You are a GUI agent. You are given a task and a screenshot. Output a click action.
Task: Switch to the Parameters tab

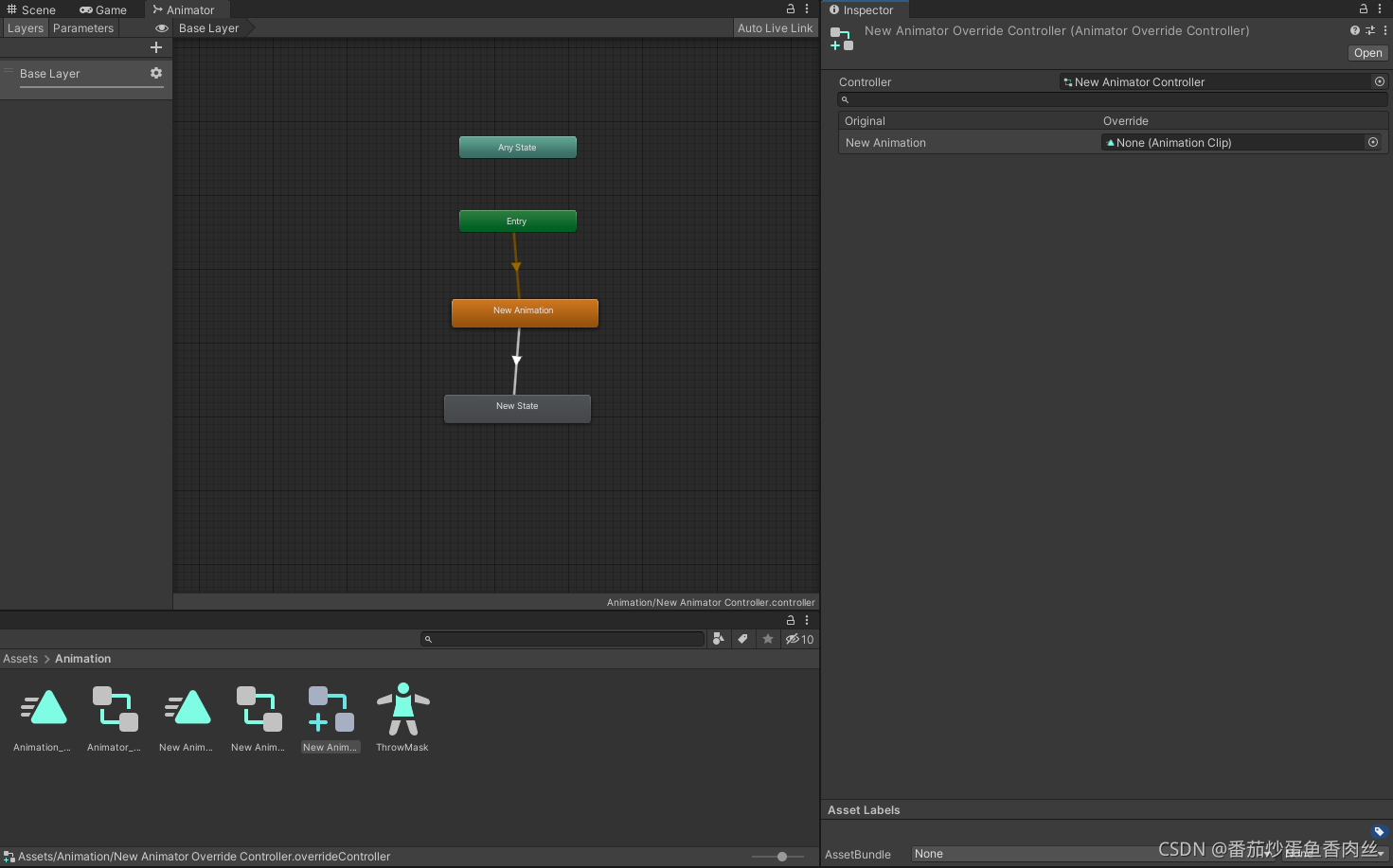(x=83, y=28)
